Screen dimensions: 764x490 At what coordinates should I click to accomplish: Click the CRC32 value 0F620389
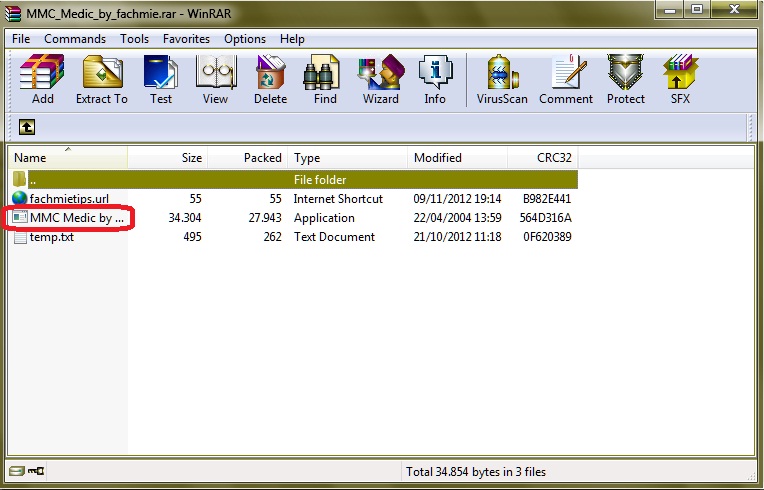coord(547,237)
